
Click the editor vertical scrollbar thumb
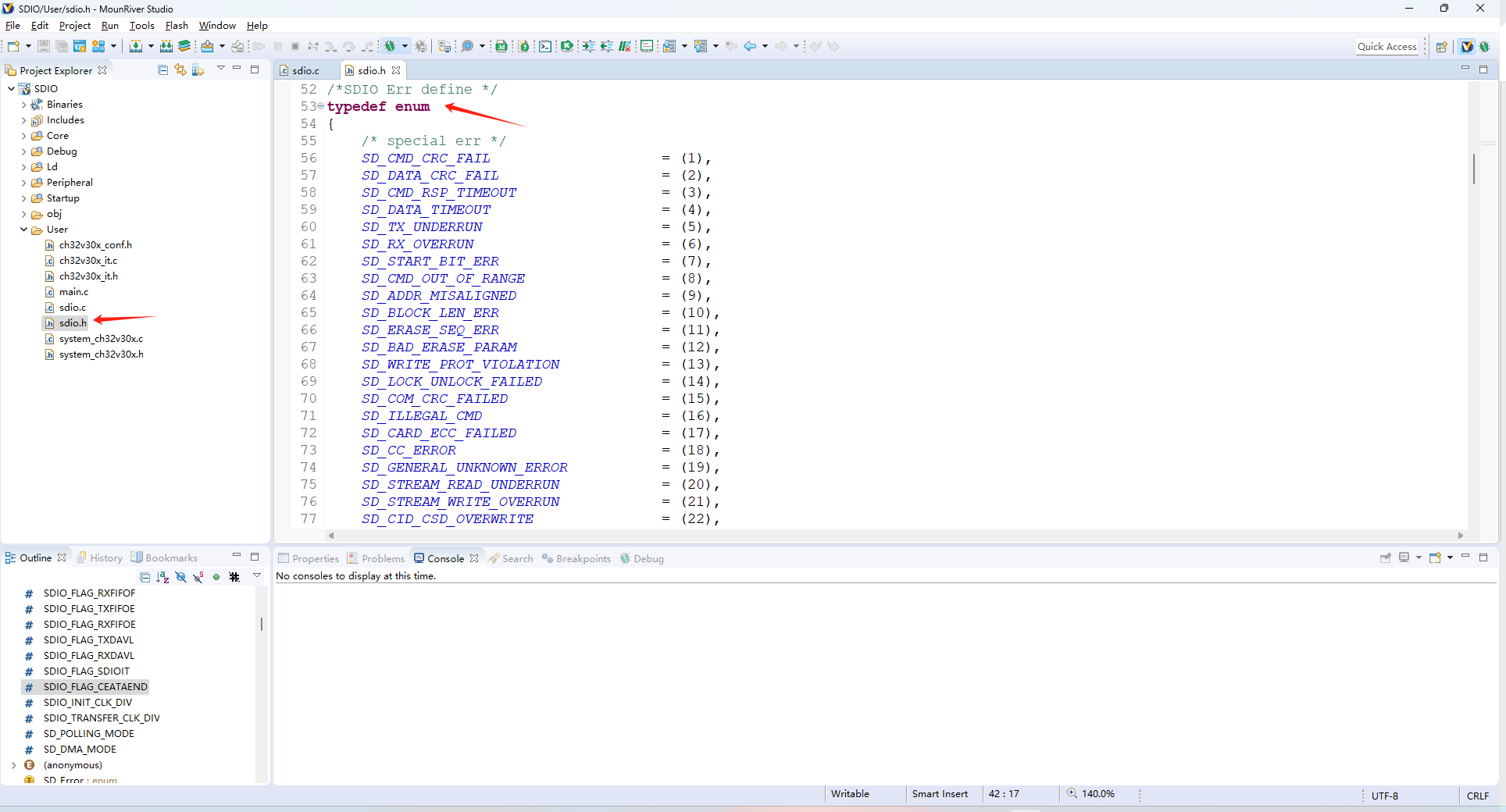(x=1473, y=169)
